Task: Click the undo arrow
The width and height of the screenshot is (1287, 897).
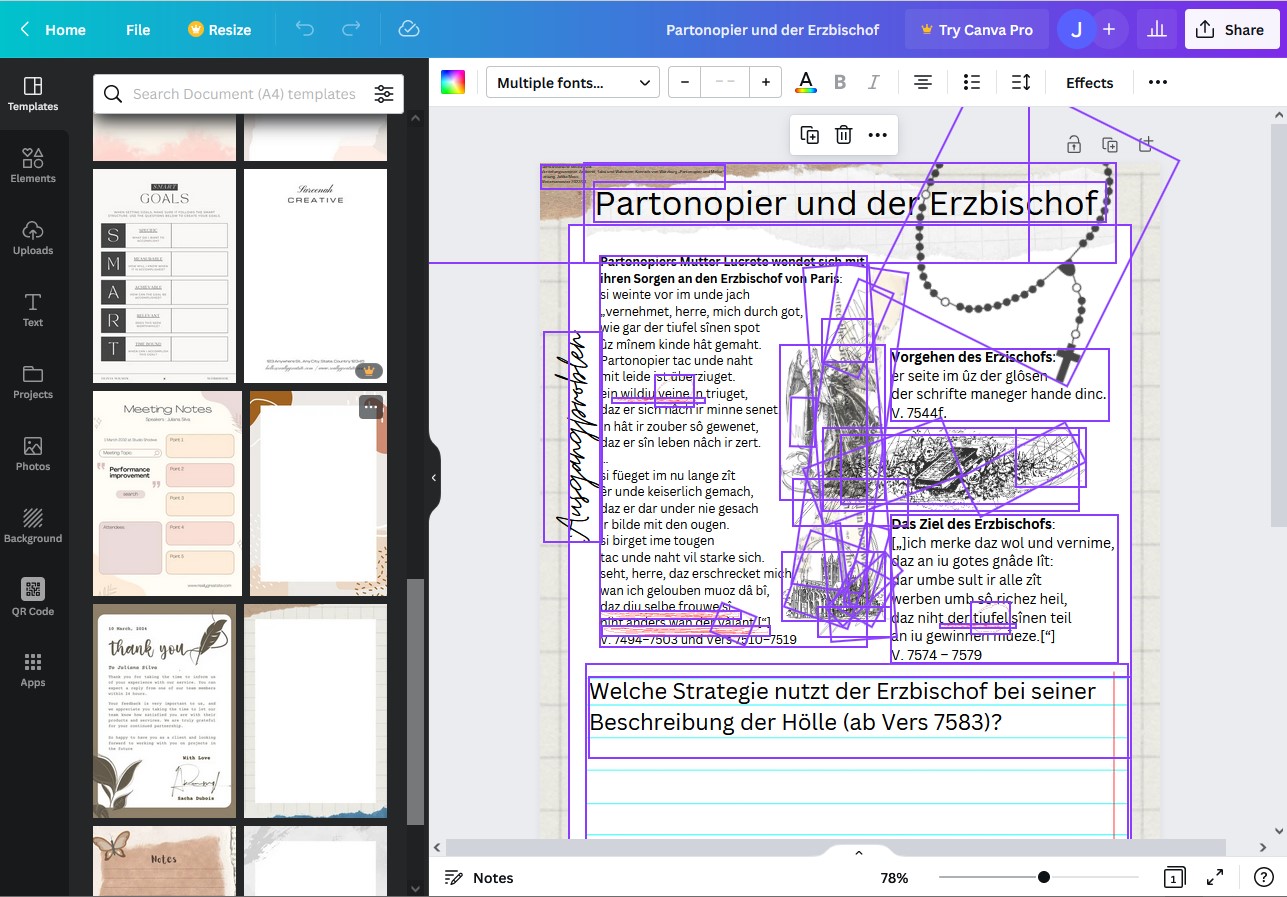Action: tap(305, 29)
